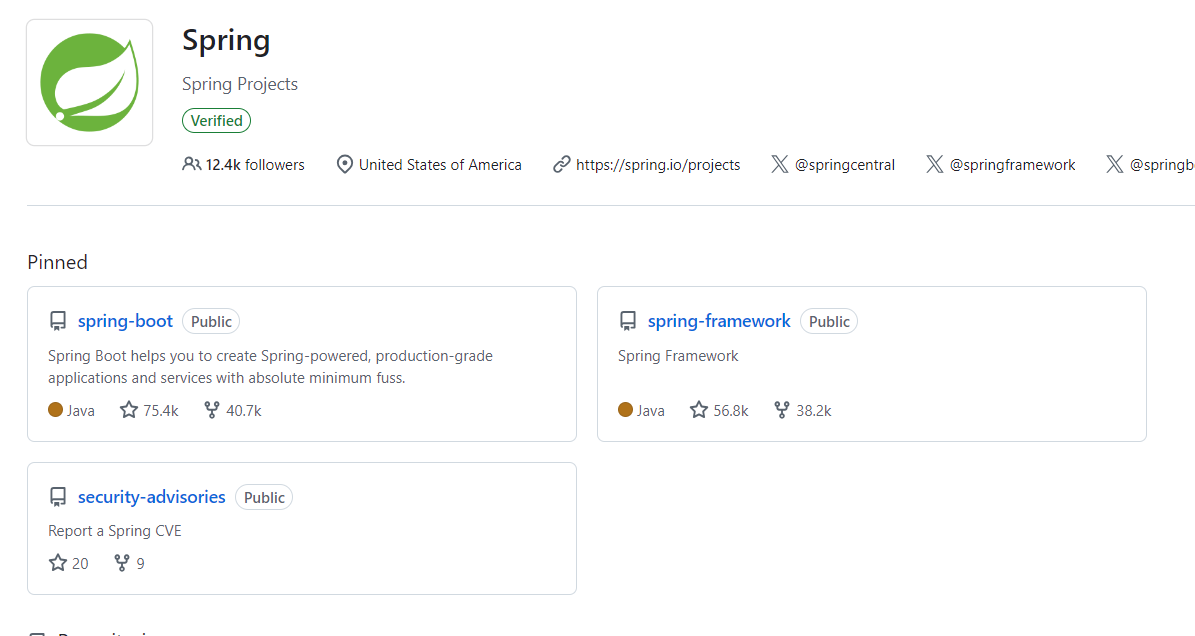Open the 40.7k forks count
Image resolution: width=1195 pixels, height=636 pixels.
[244, 411]
